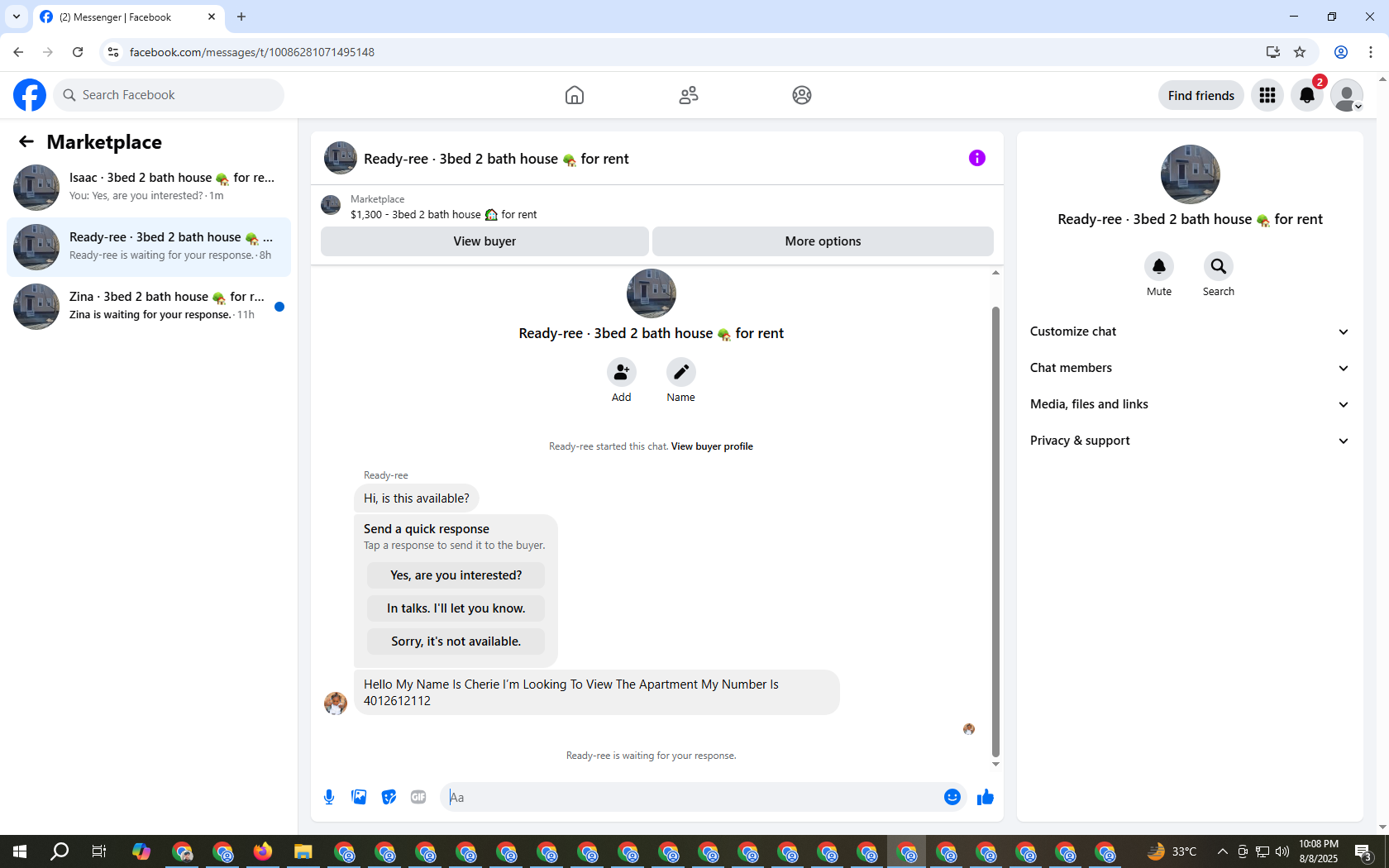This screenshot has width=1389, height=868.
Task: Select the Messenger | Facebook tab
Action: (x=129, y=17)
